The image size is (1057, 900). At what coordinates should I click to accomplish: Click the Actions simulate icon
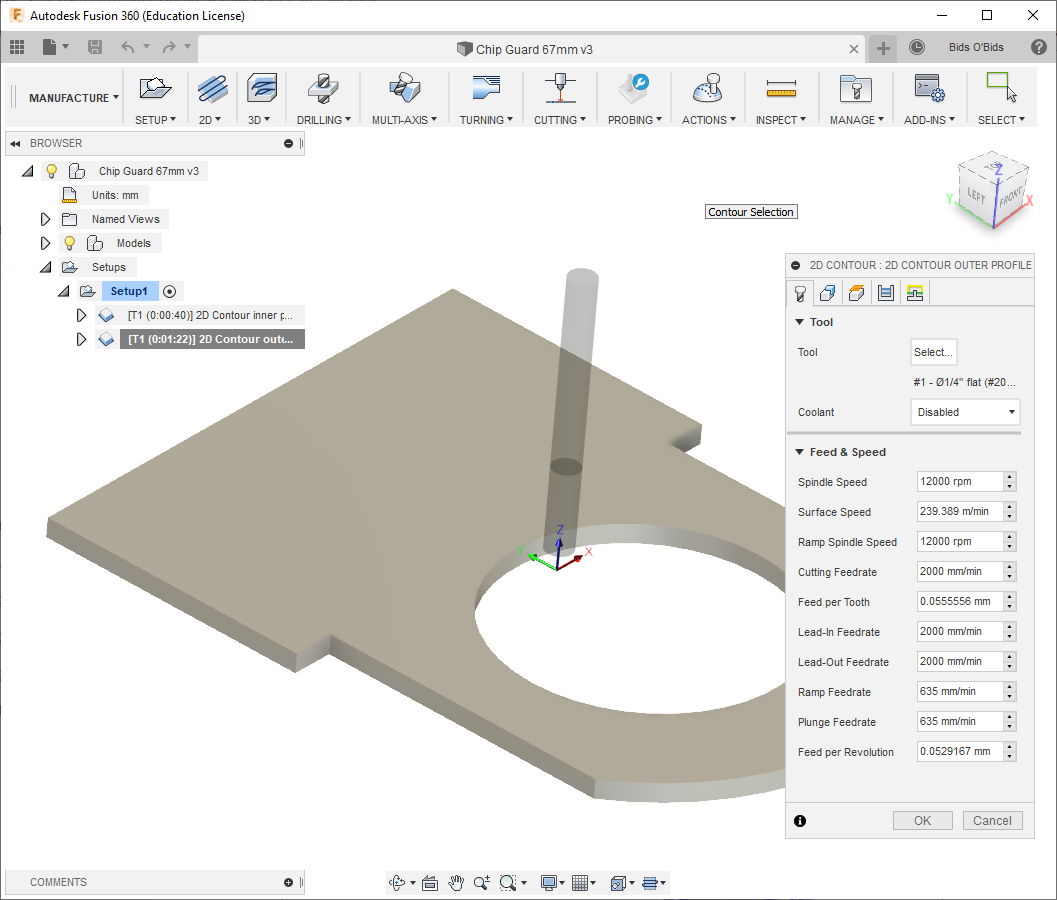click(x=708, y=88)
